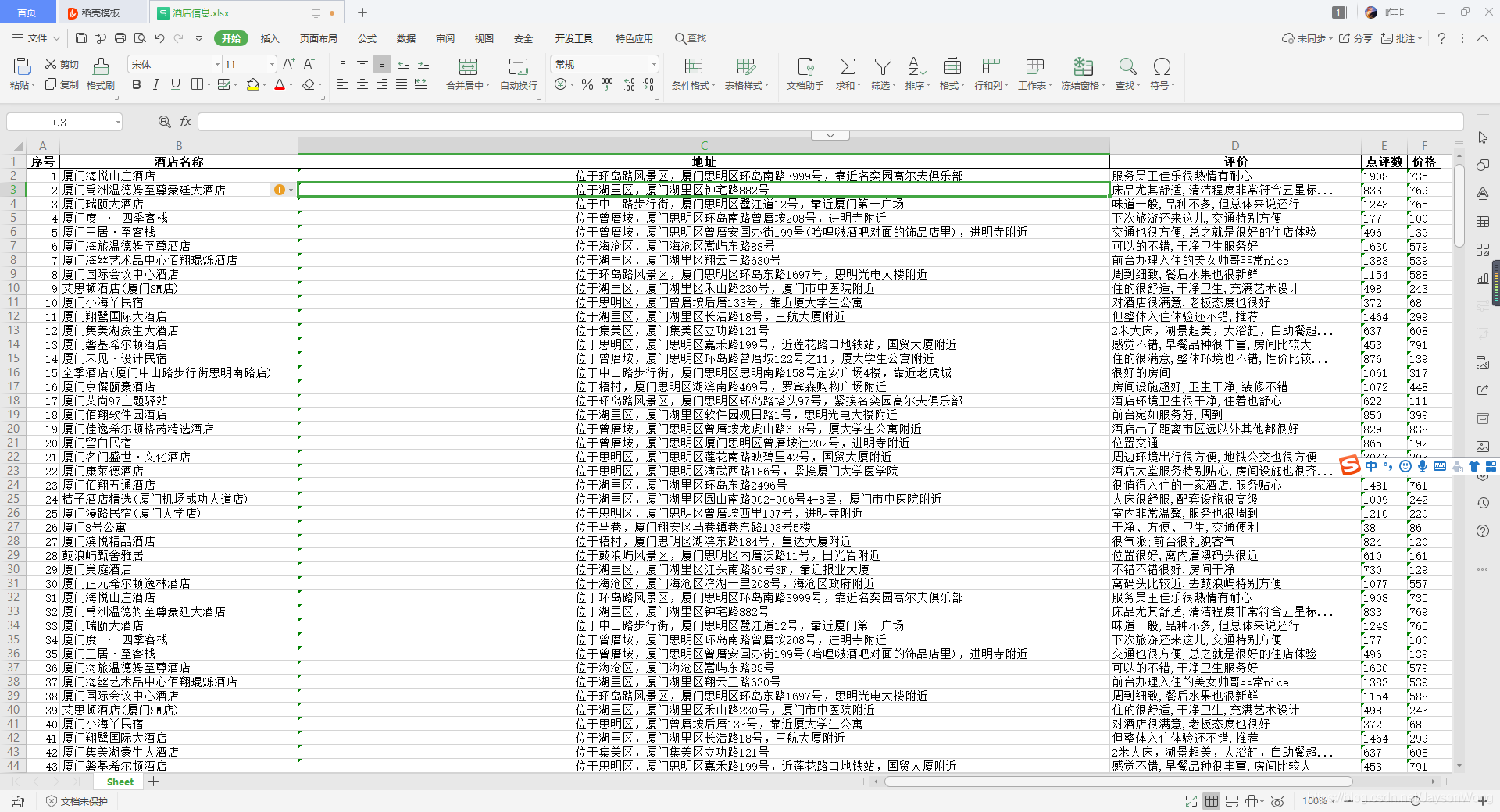The height and width of the screenshot is (812, 1500).
Task: Expand the 合并居中 merge dropdown arrow
Action: [x=487, y=86]
